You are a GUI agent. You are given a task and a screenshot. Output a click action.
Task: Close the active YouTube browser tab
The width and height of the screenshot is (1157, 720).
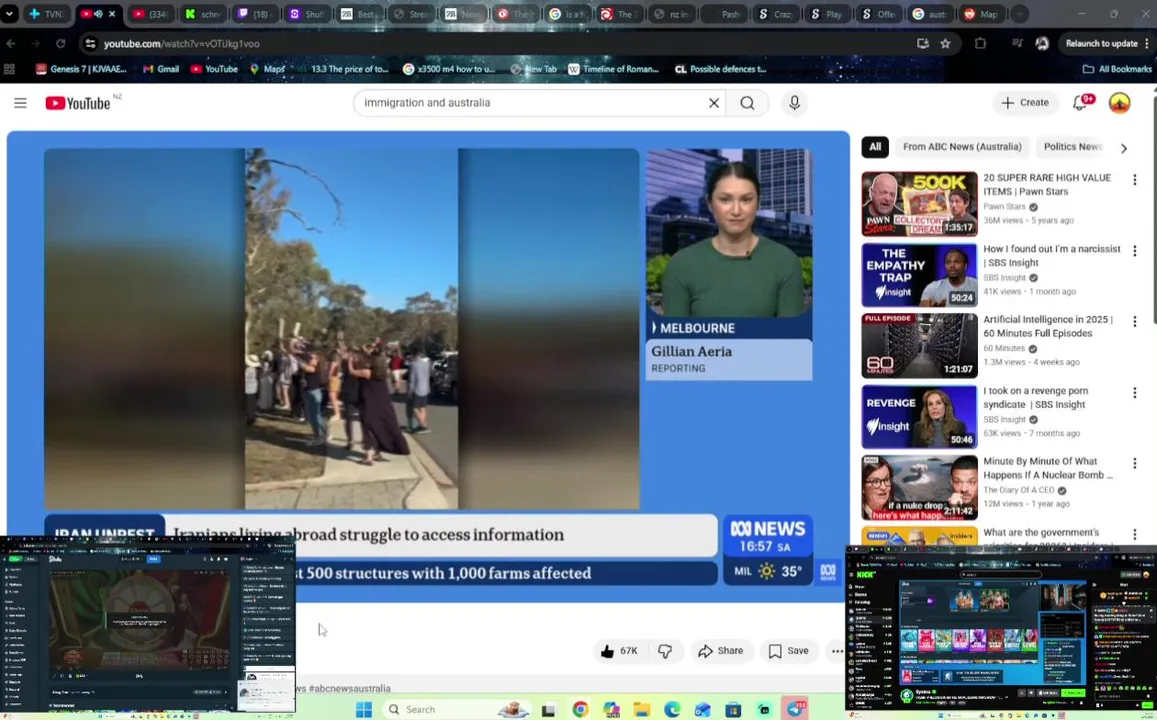[x=112, y=14]
